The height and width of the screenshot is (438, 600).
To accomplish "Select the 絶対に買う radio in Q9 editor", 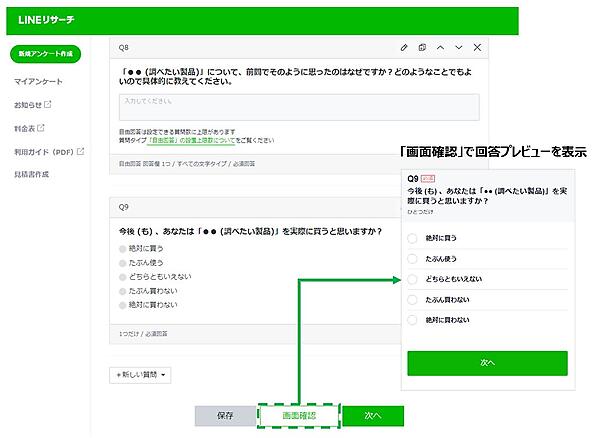I will (x=123, y=247).
